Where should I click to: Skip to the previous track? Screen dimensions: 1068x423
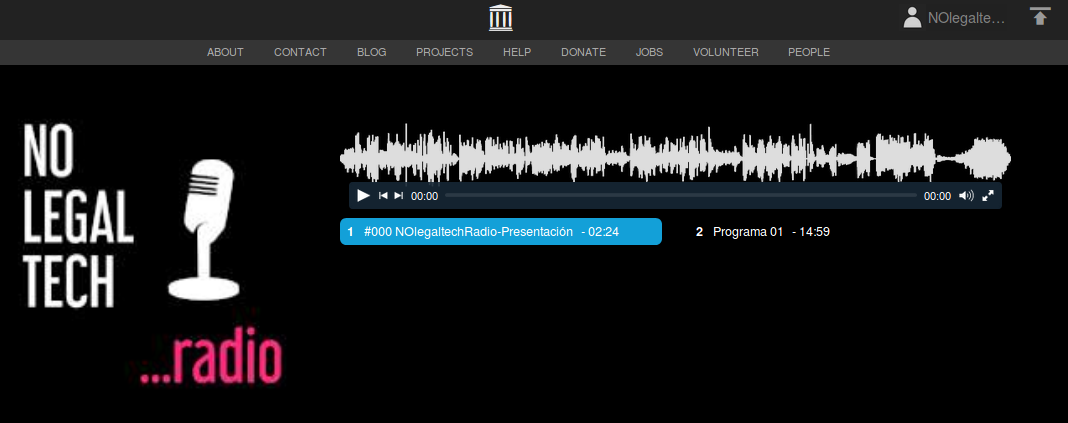(x=383, y=195)
